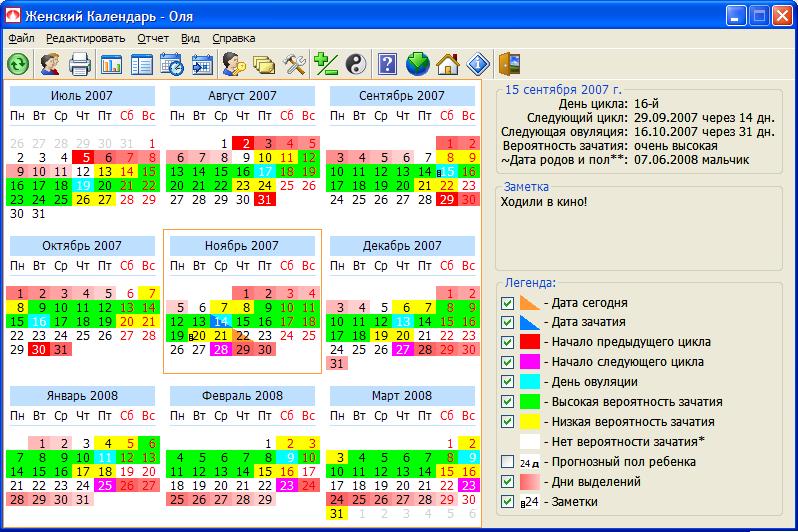Image resolution: width=798 pixels, height=532 pixels.
Task: Click the house home icon
Action: click(x=448, y=65)
